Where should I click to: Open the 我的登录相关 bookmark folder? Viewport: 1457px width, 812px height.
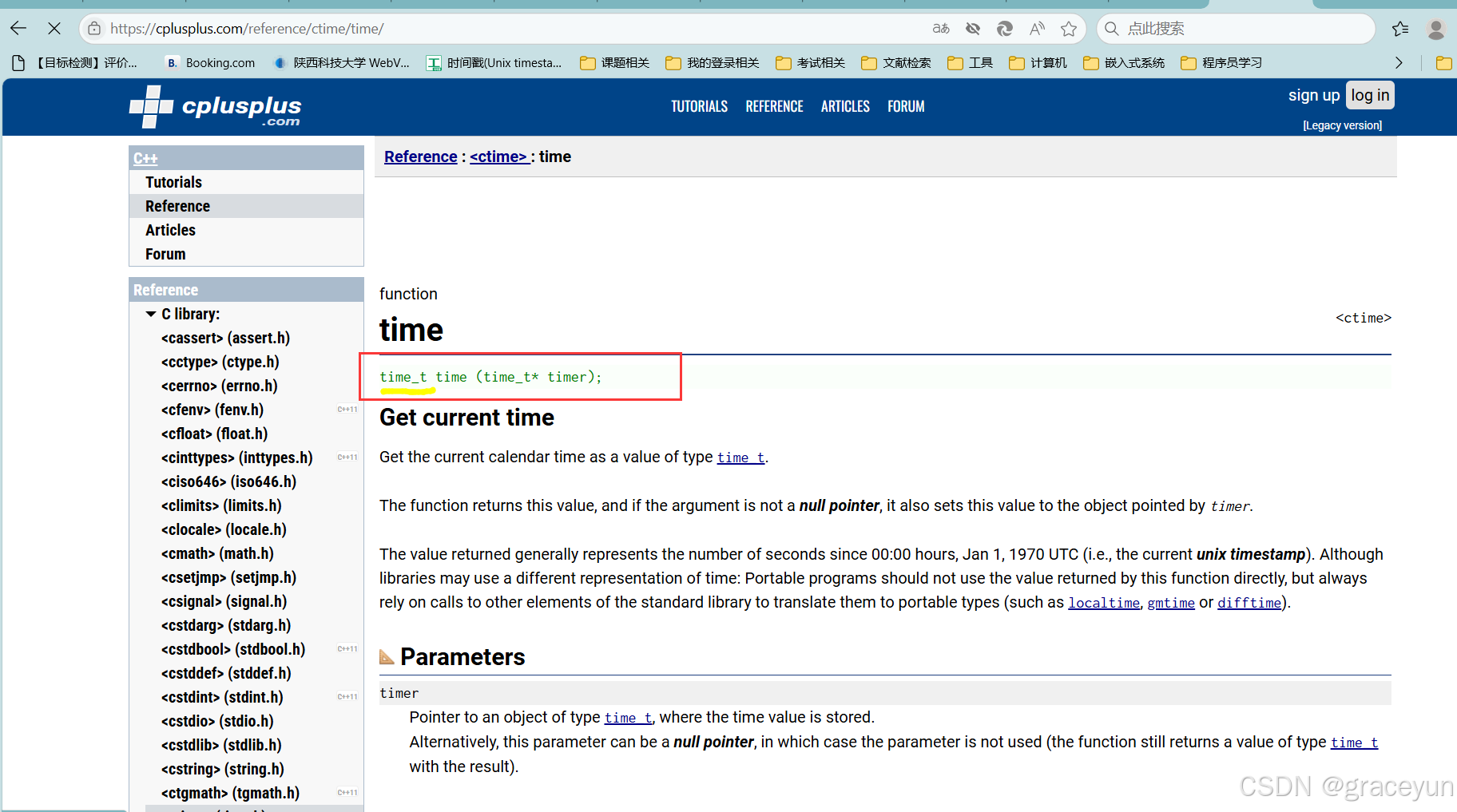[713, 63]
